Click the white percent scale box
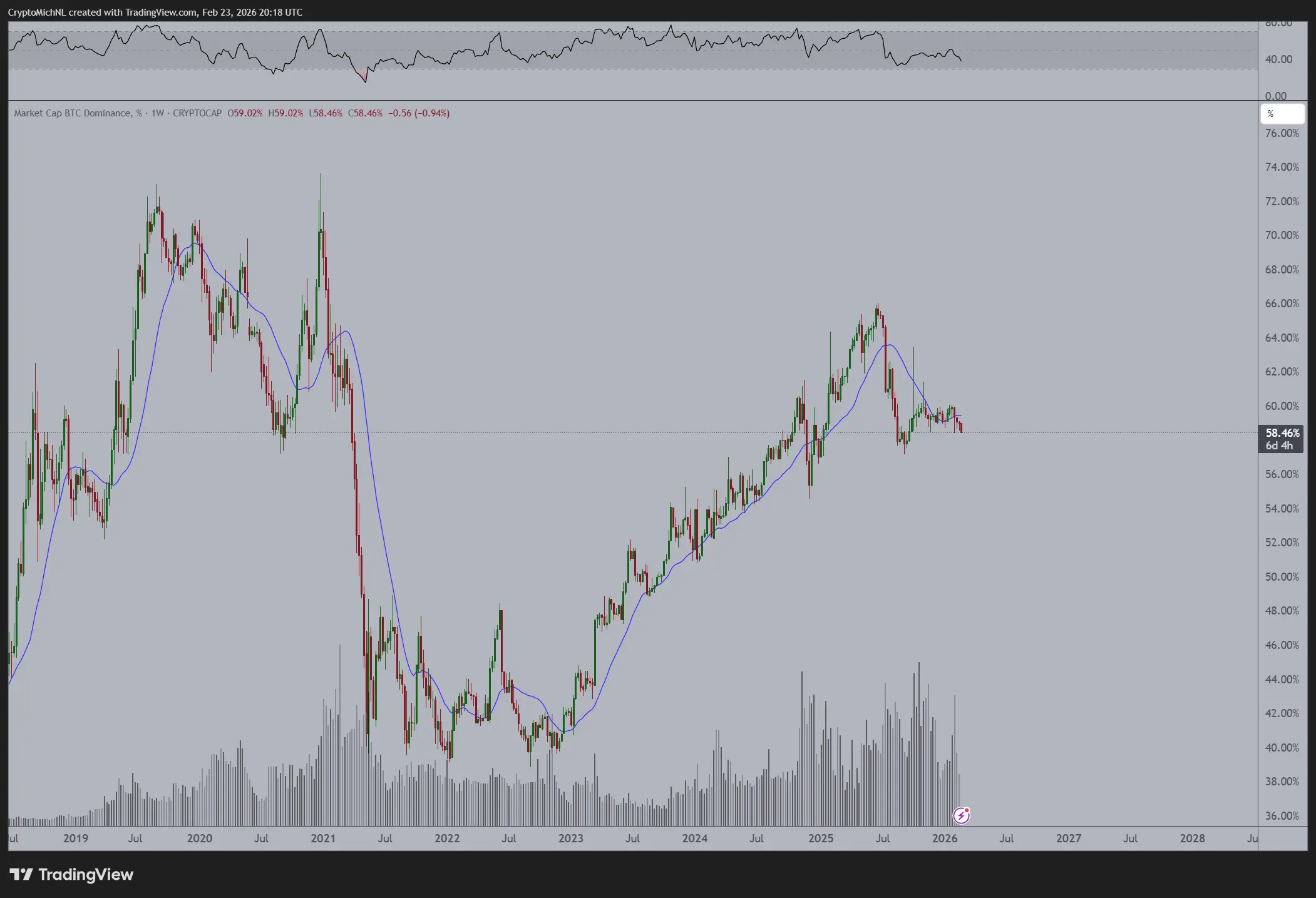Image resolution: width=1316 pixels, height=898 pixels. pyautogui.click(x=1282, y=114)
